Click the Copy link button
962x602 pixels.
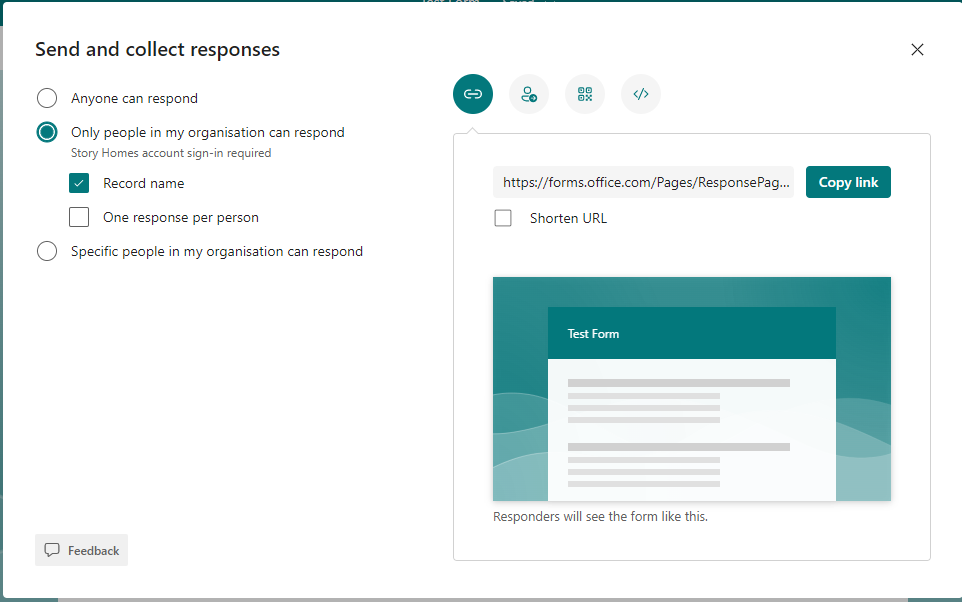[848, 182]
